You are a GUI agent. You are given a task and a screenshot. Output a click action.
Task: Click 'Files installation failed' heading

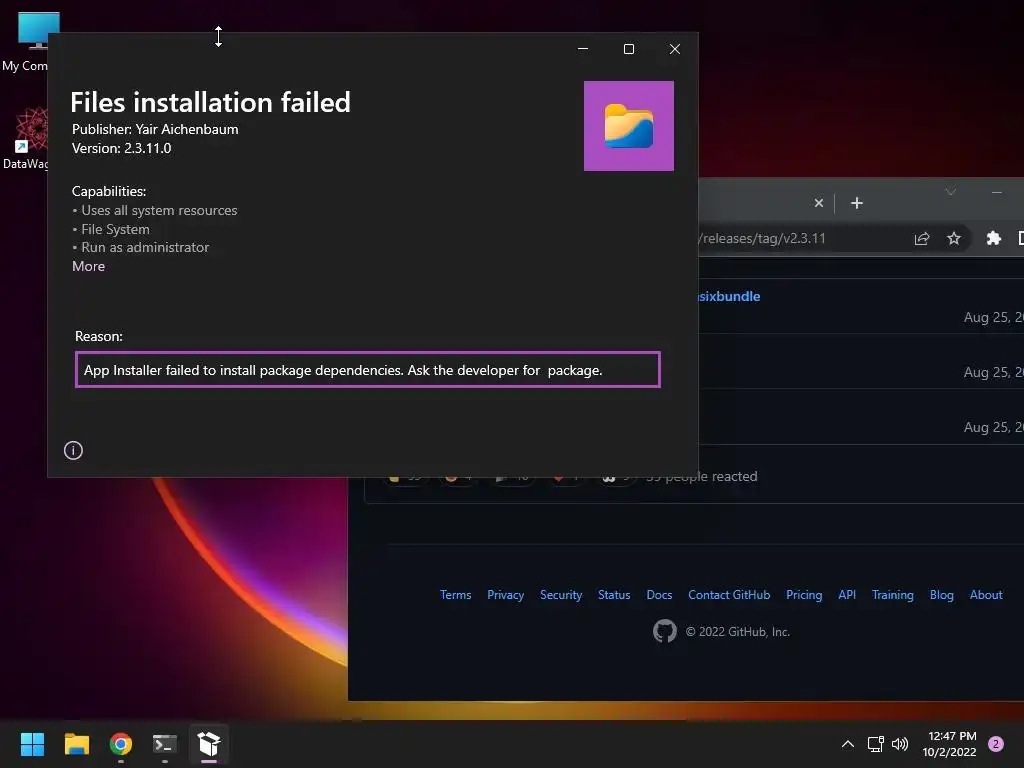pos(210,103)
